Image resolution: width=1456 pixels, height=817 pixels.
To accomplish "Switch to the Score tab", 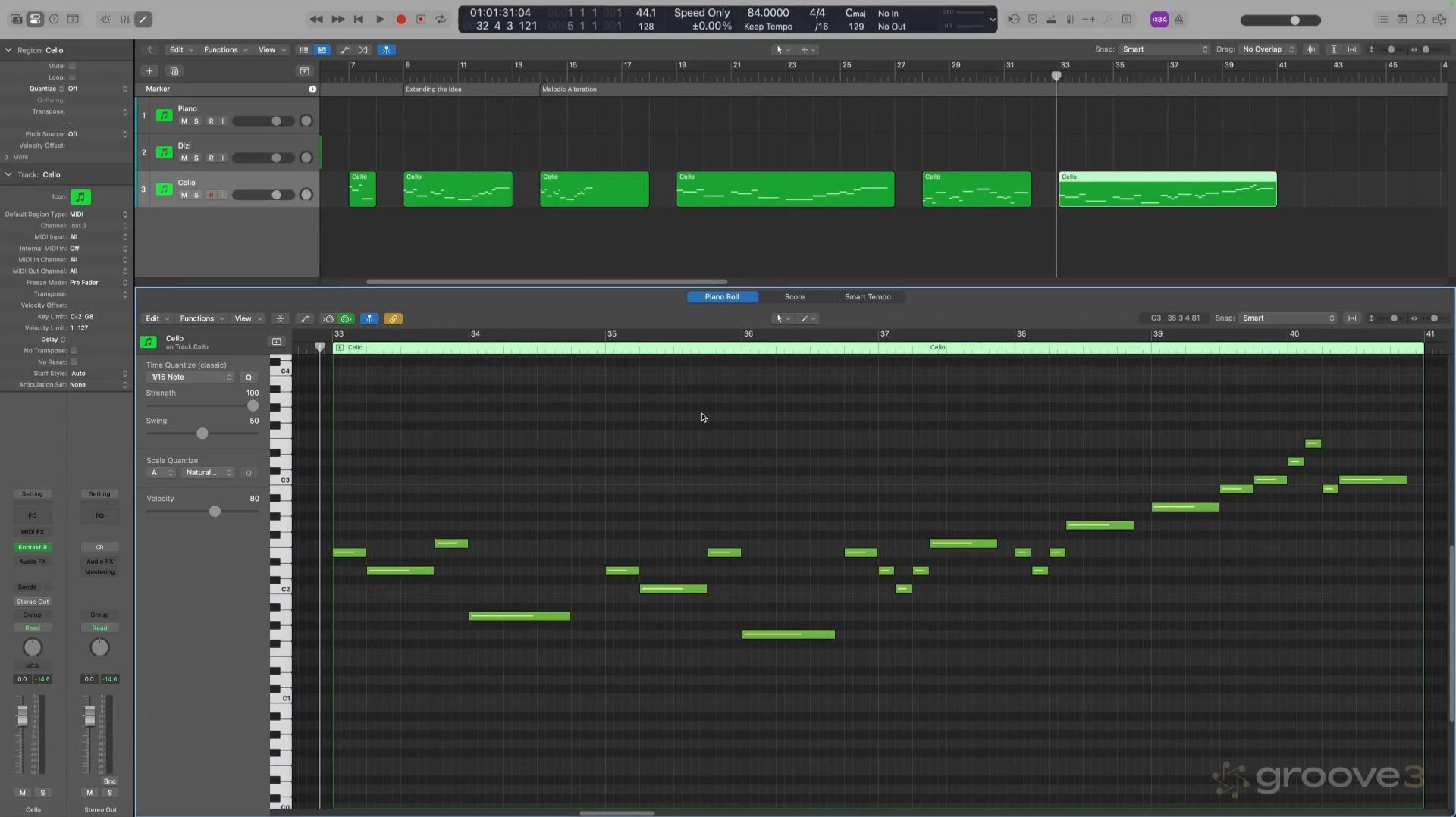I will tap(794, 297).
